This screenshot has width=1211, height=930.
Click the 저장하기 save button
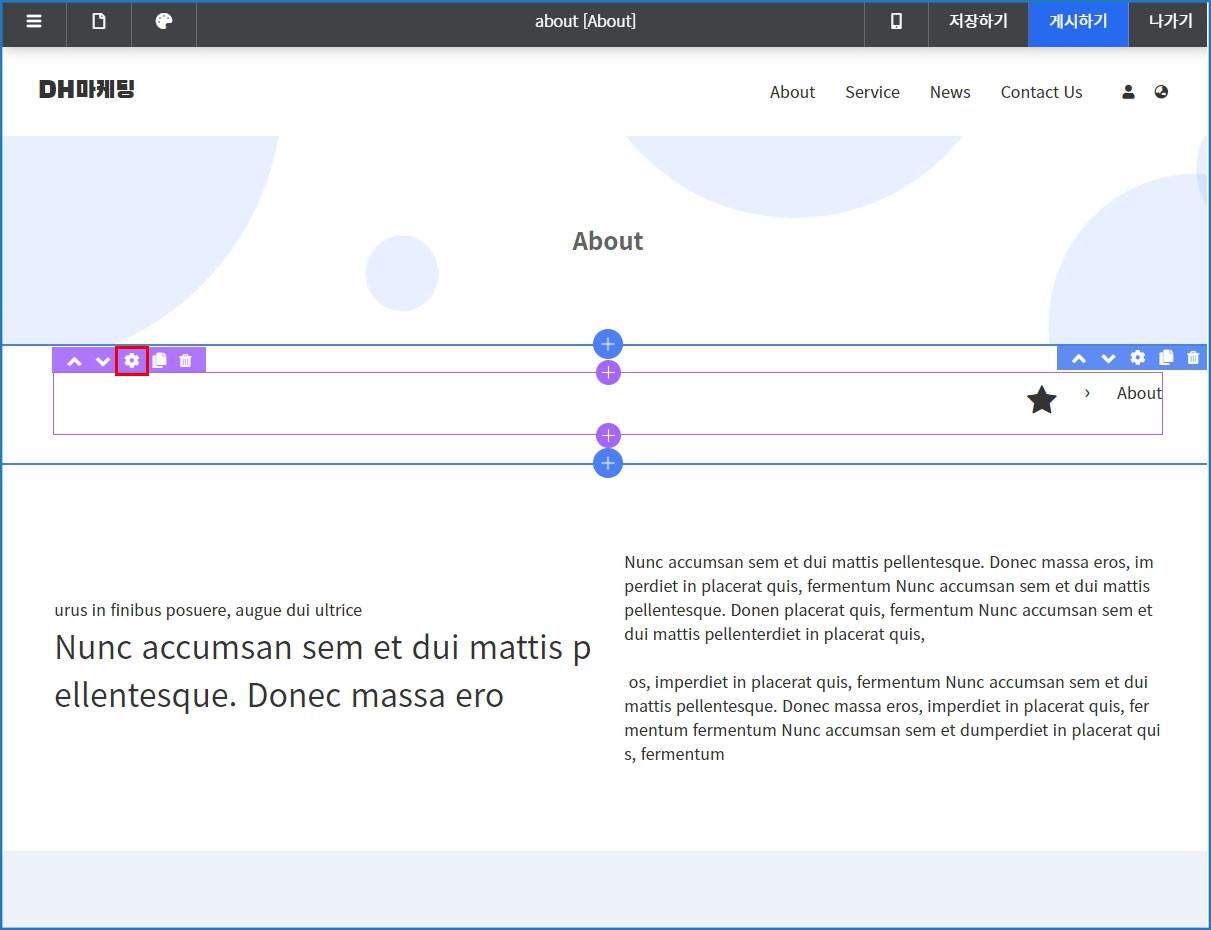[x=978, y=22]
